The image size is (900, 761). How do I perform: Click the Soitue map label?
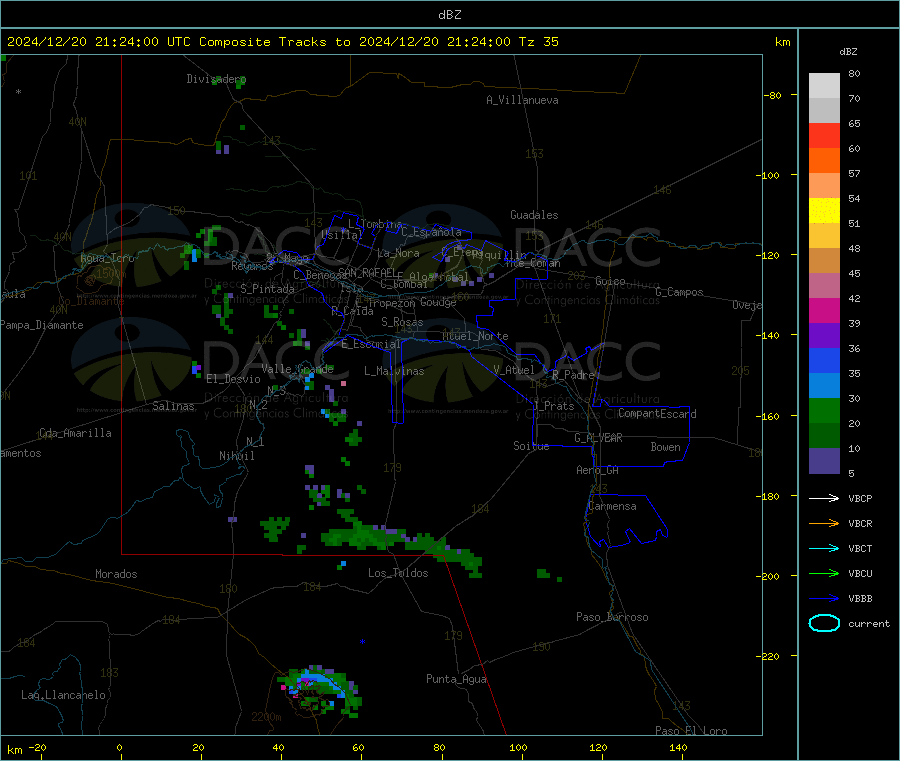point(531,446)
